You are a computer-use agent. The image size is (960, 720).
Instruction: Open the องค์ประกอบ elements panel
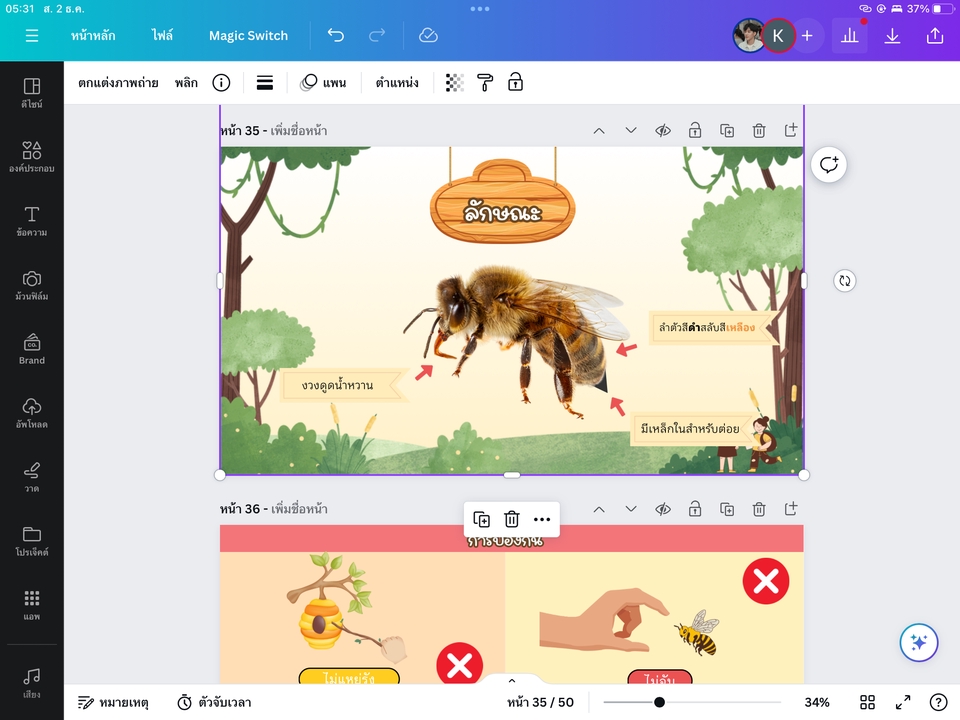pos(32,157)
